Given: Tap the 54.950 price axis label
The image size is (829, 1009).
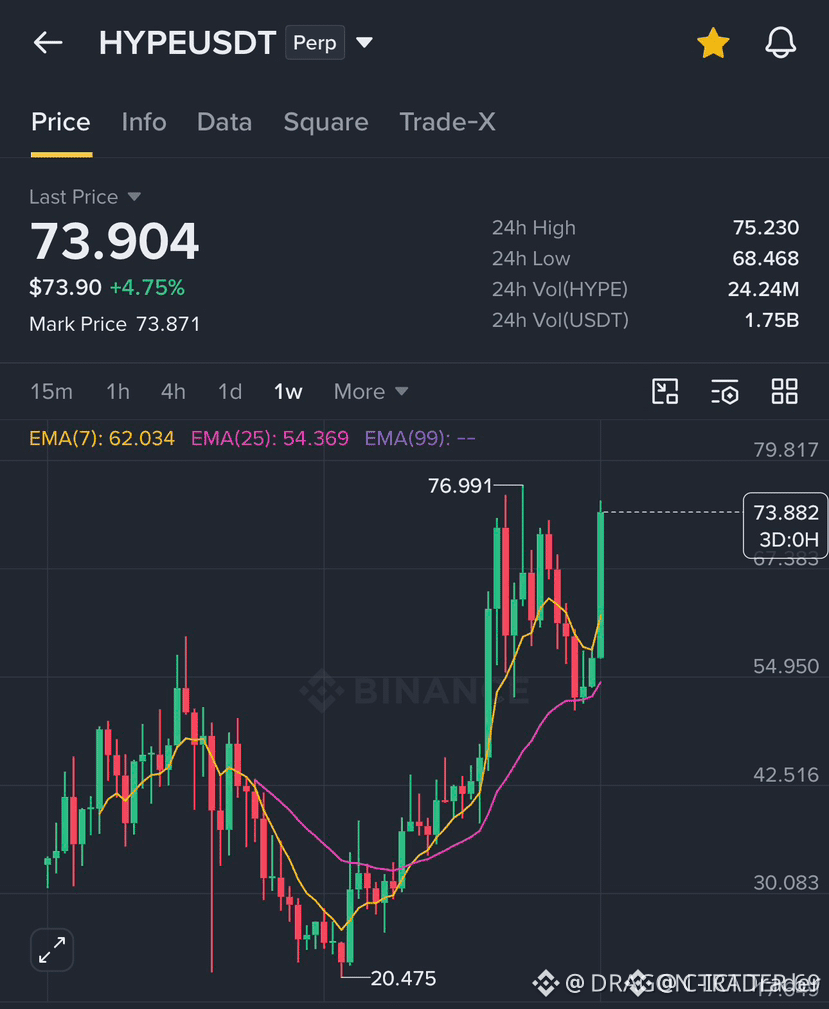Looking at the screenshot, I should point(786,666).
